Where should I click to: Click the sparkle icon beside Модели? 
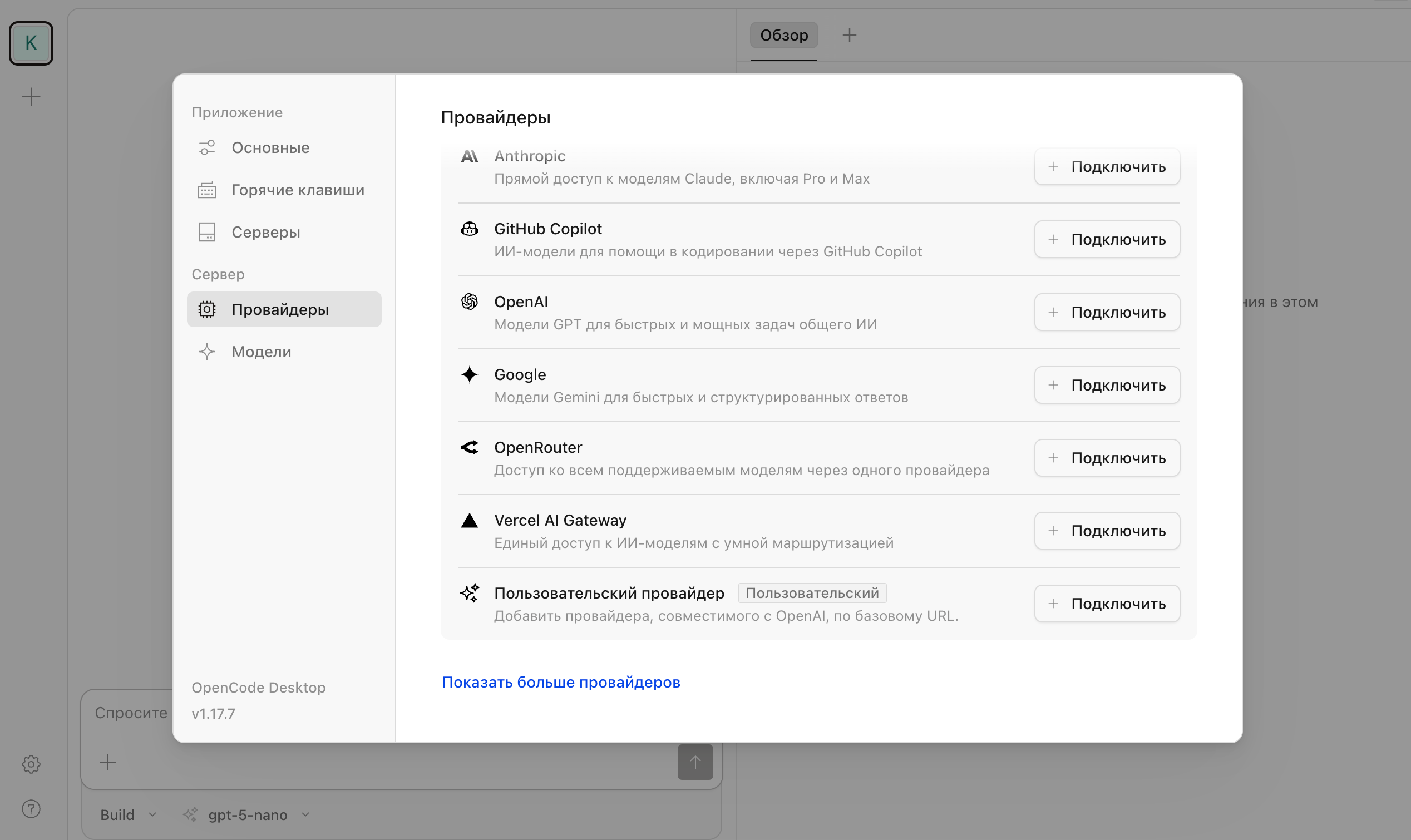pos(206,352)
